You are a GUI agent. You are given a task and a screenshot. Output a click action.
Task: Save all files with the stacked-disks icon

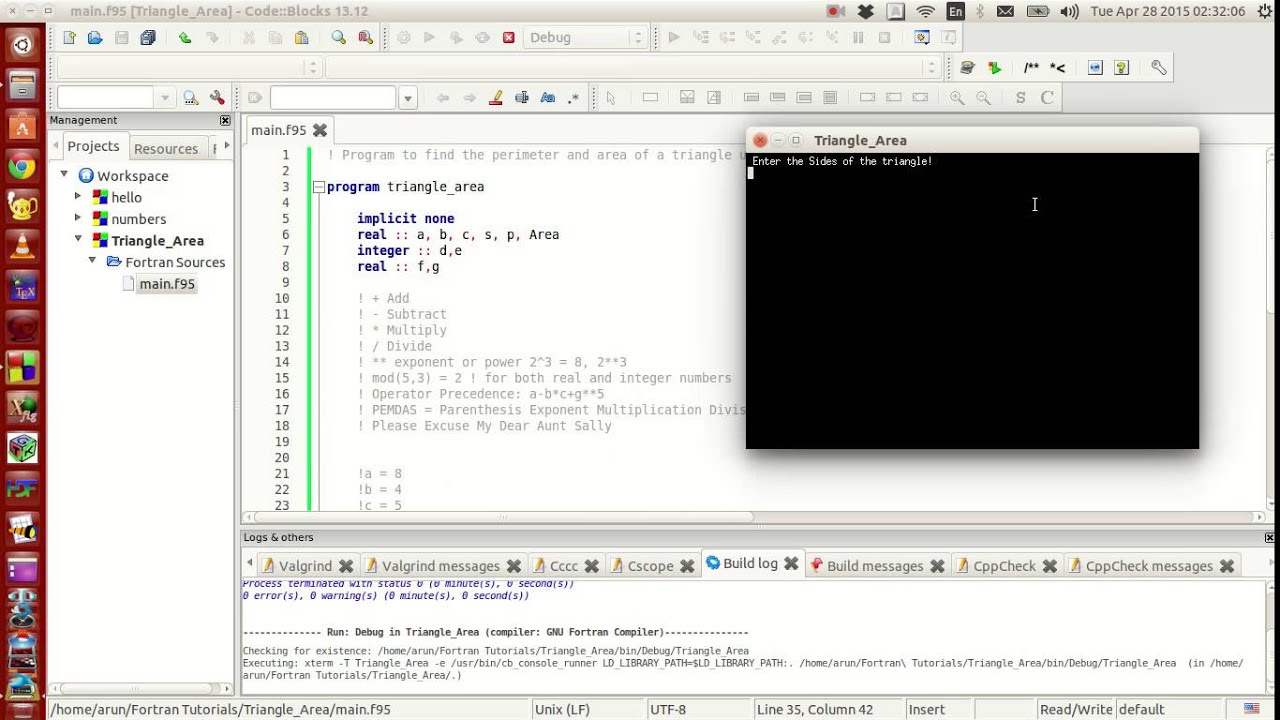click(148, 38)
